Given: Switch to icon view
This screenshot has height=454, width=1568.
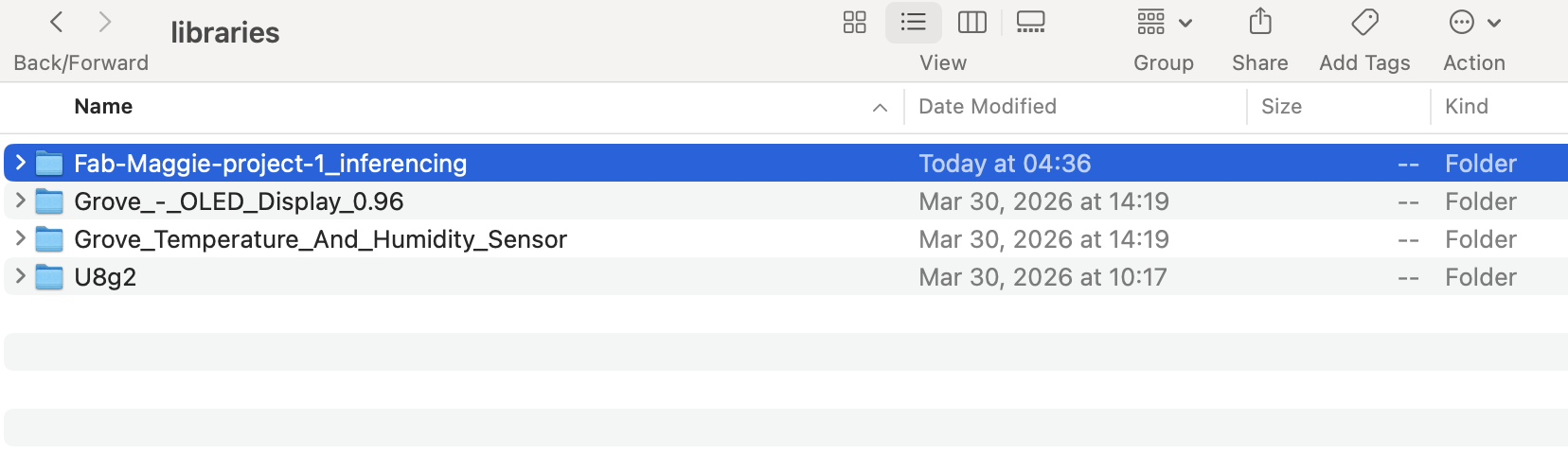Looking at the screenshot, I should point(855,22).
